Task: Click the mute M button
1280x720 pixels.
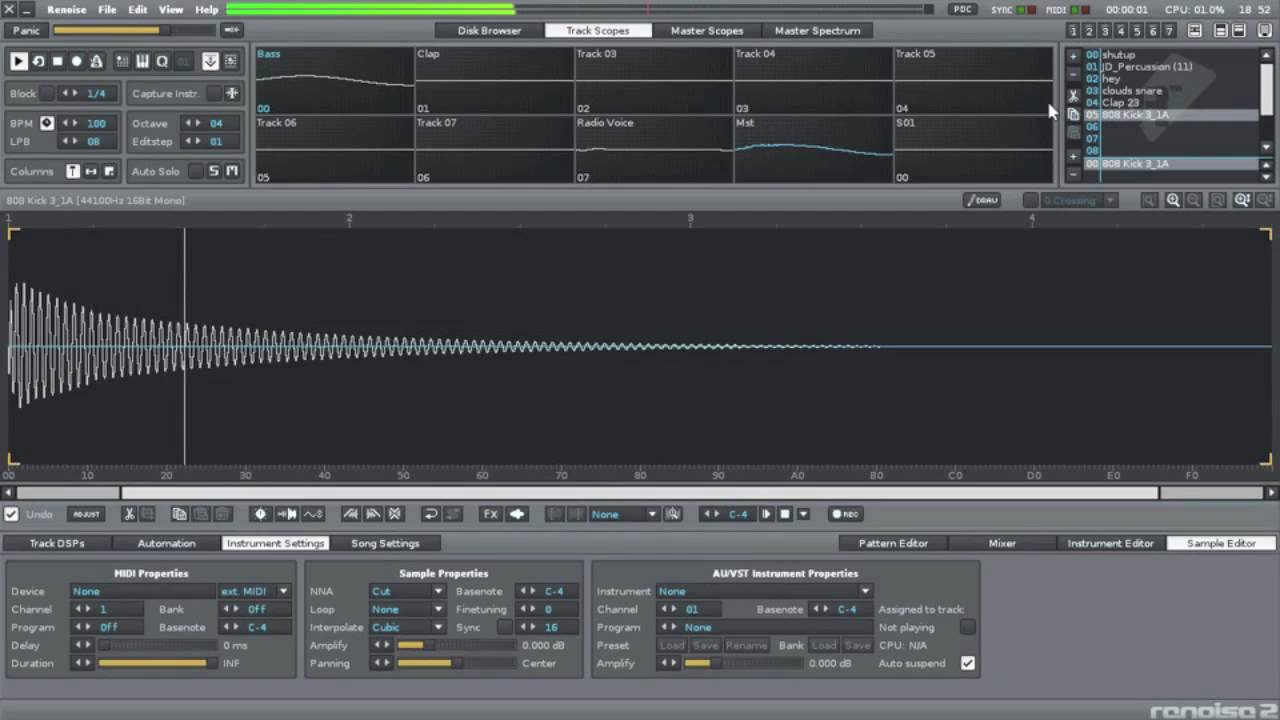Action: 232,171
